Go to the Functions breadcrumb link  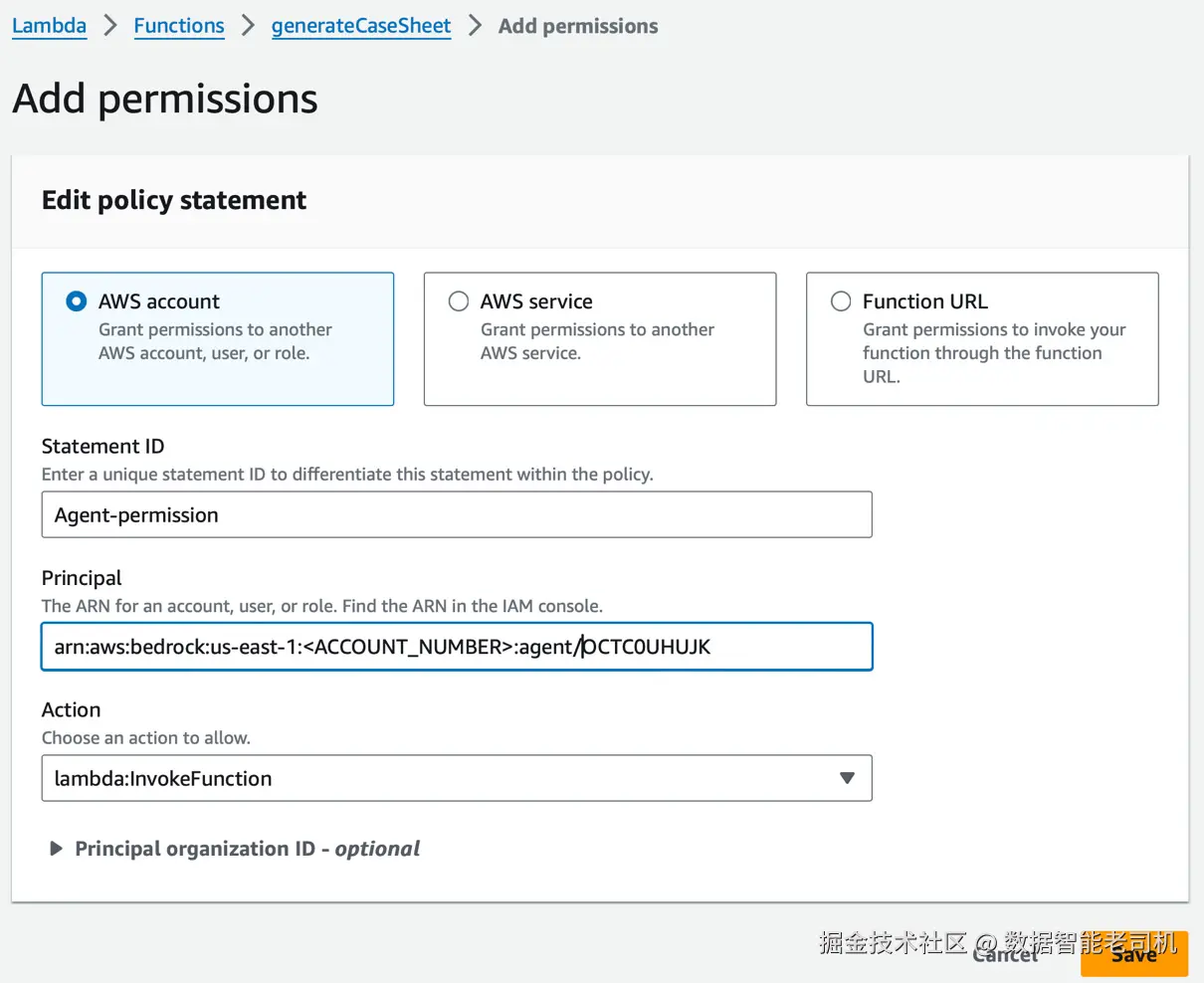click(179, 26)
